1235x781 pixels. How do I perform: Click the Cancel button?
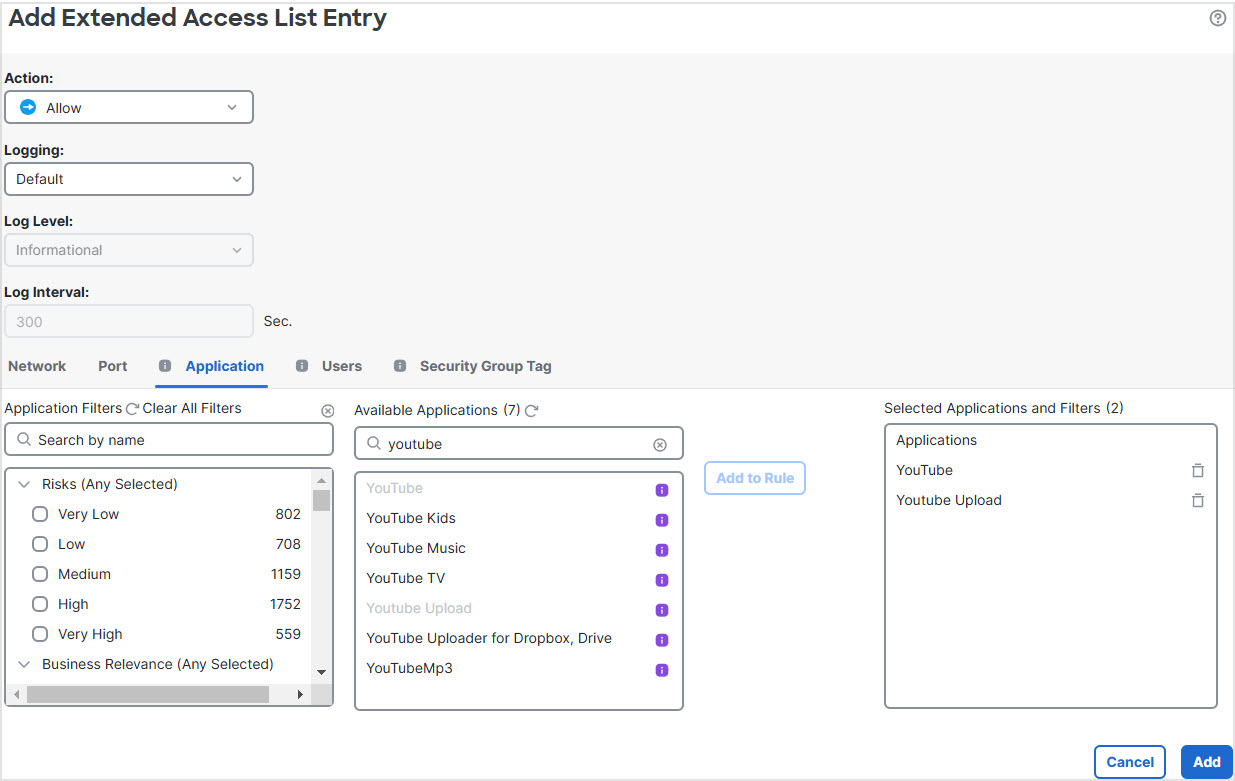coord(1129,761)
